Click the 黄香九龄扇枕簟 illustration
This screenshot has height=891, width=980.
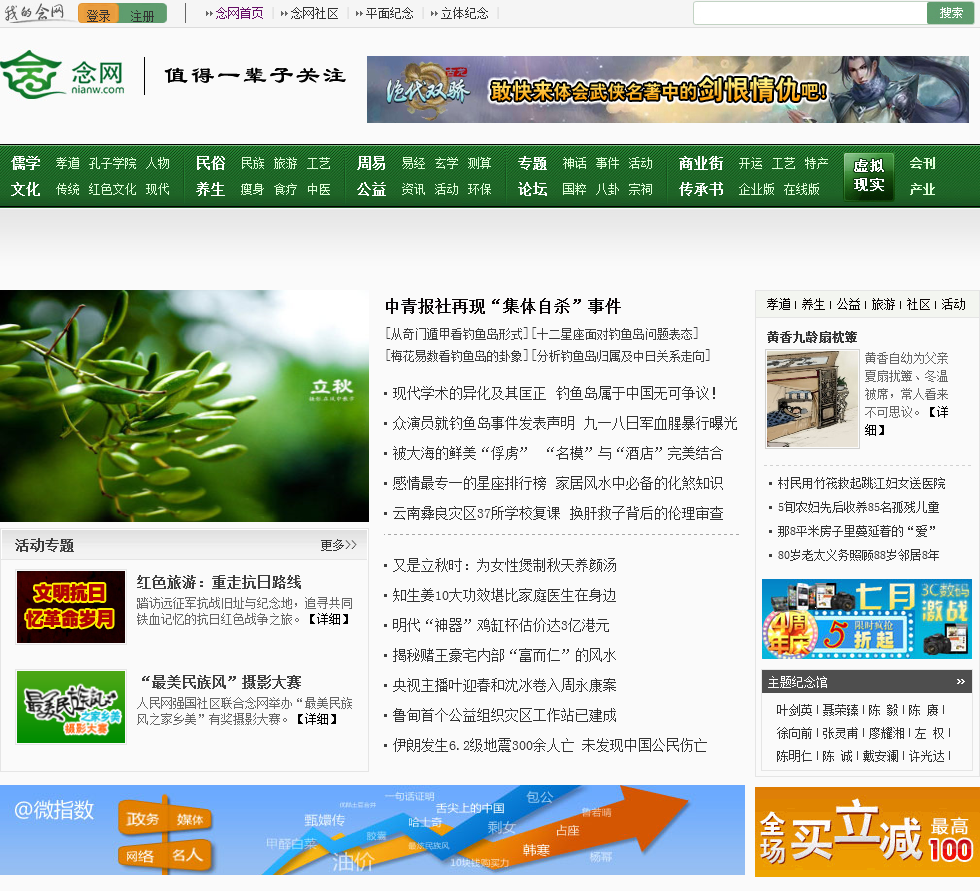point(812,399)
